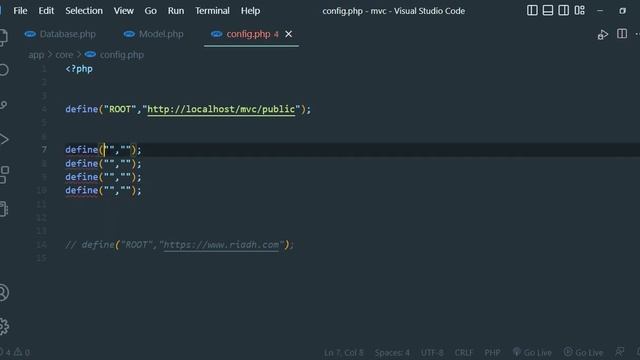Viewport: 640px width, 360px height.
Task: Click the 'app' breadcrumb segment
Action: coord(36,55)
